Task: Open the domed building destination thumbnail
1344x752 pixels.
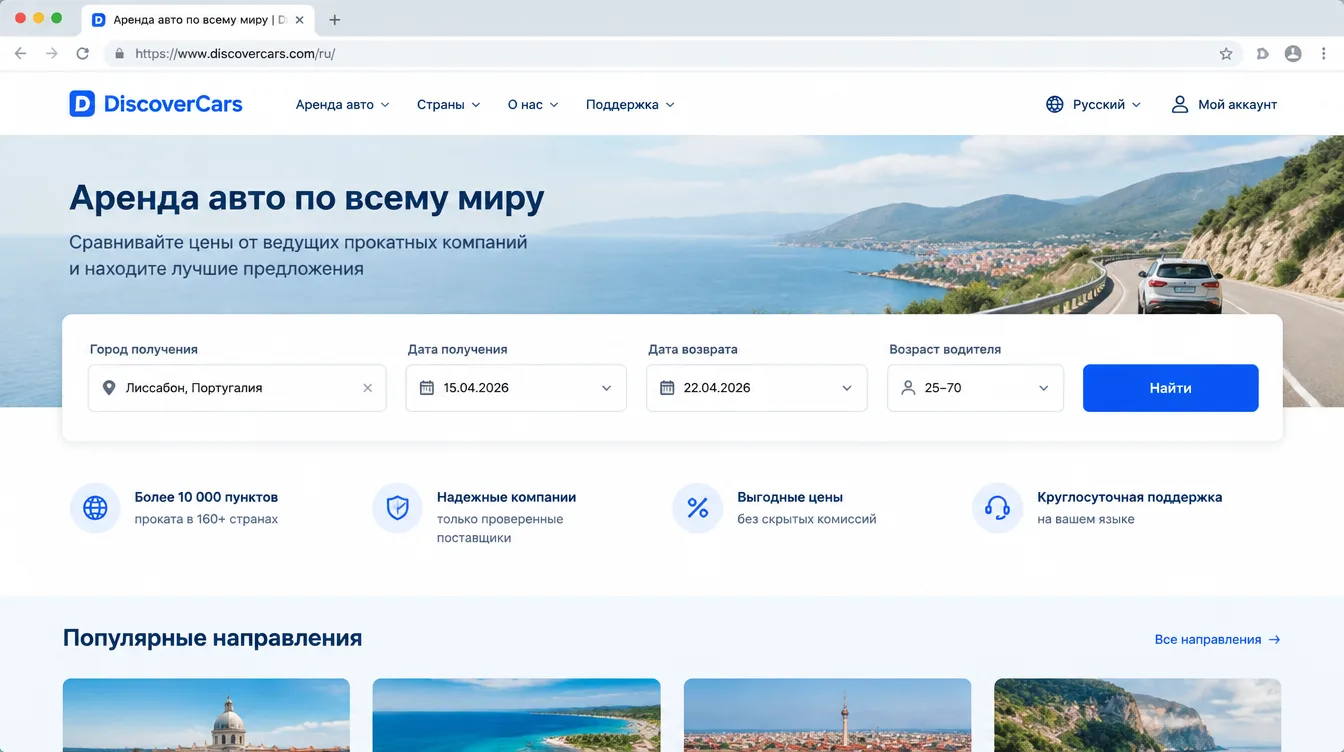Action: tap(206, 715)
